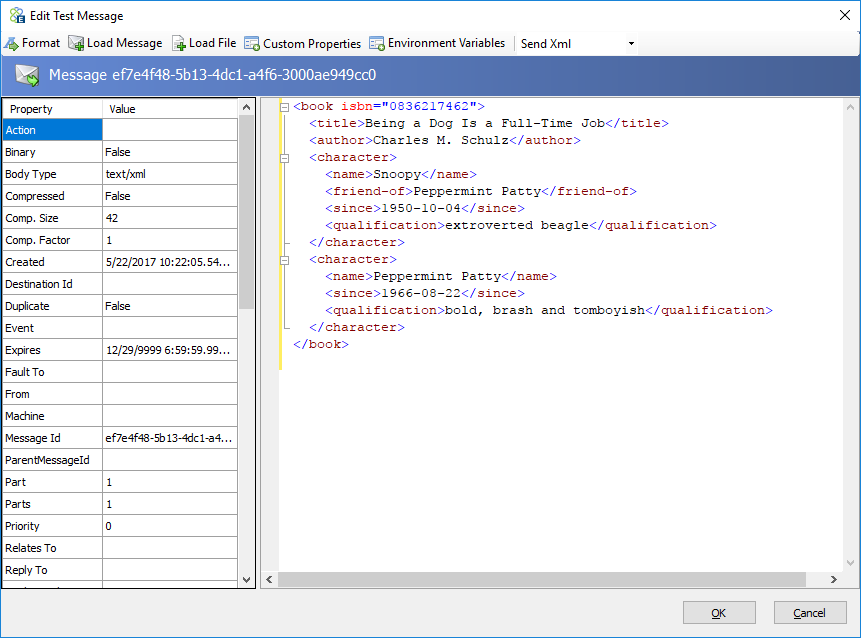Image resolution: width=861 pixels, height=638 pixels.
Task: Click the Edit Test Message window icon
Action: 17,15
